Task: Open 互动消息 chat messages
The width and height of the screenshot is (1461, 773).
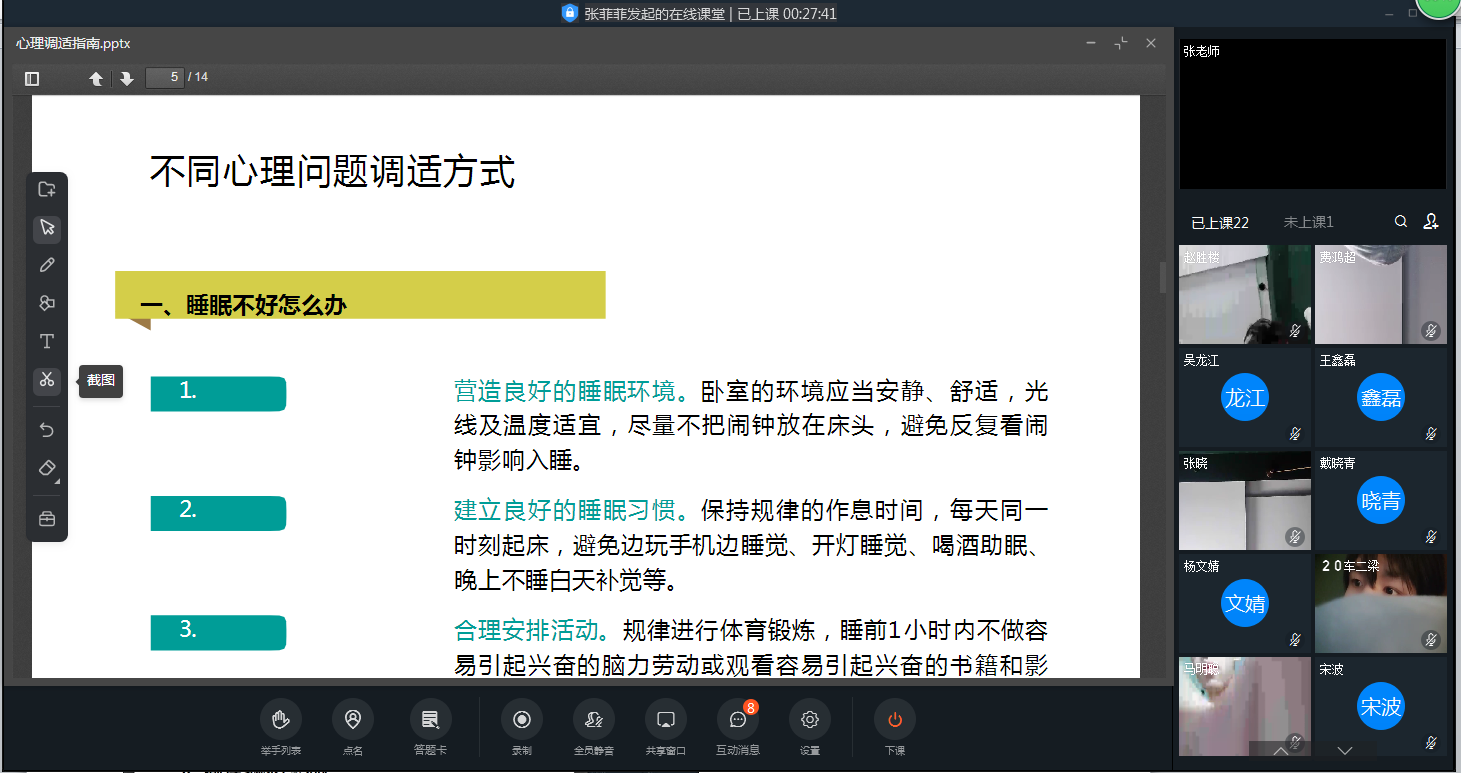Action: (x=738, y=719)
